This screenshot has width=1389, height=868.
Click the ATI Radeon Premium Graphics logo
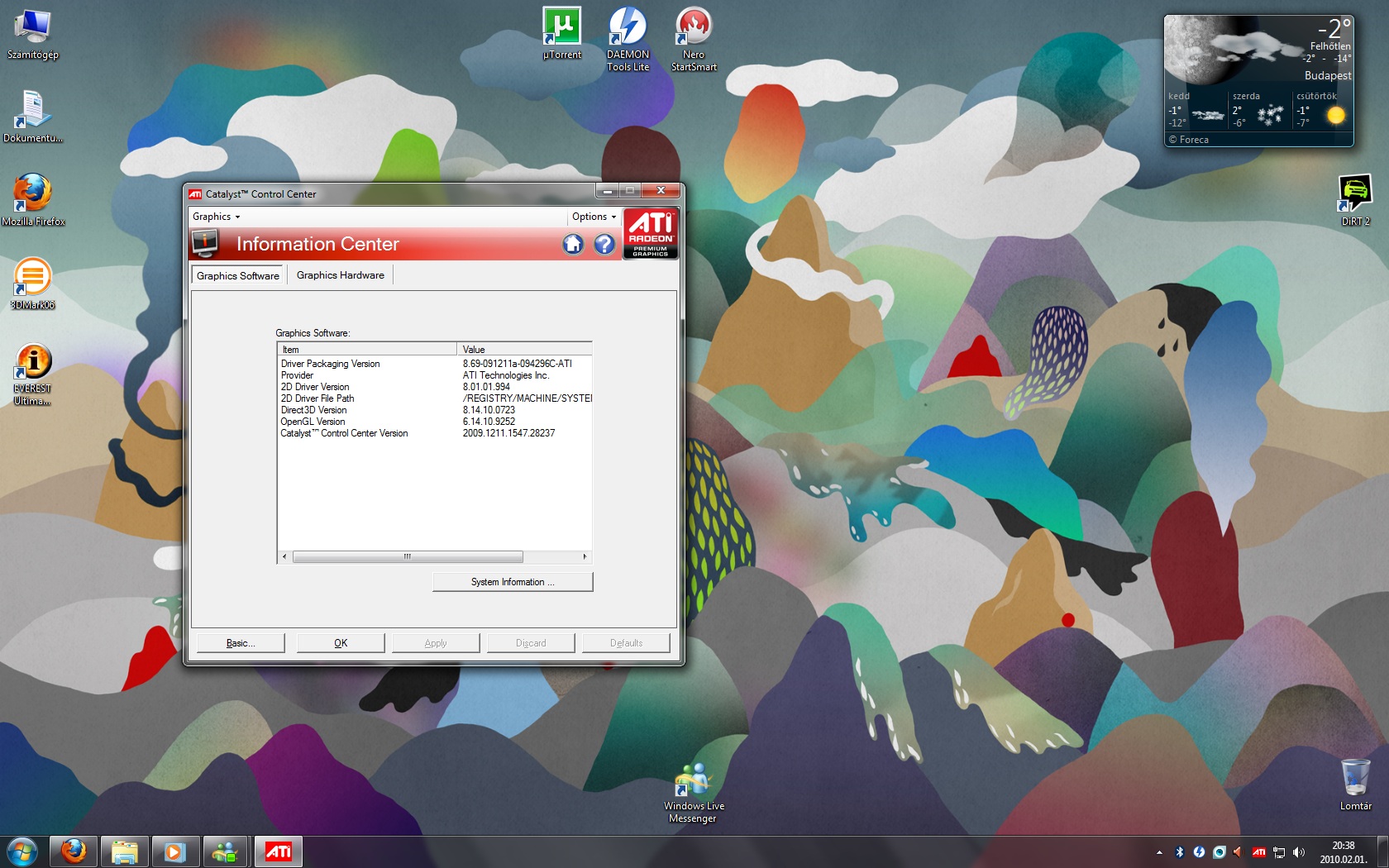coord(651,234)
